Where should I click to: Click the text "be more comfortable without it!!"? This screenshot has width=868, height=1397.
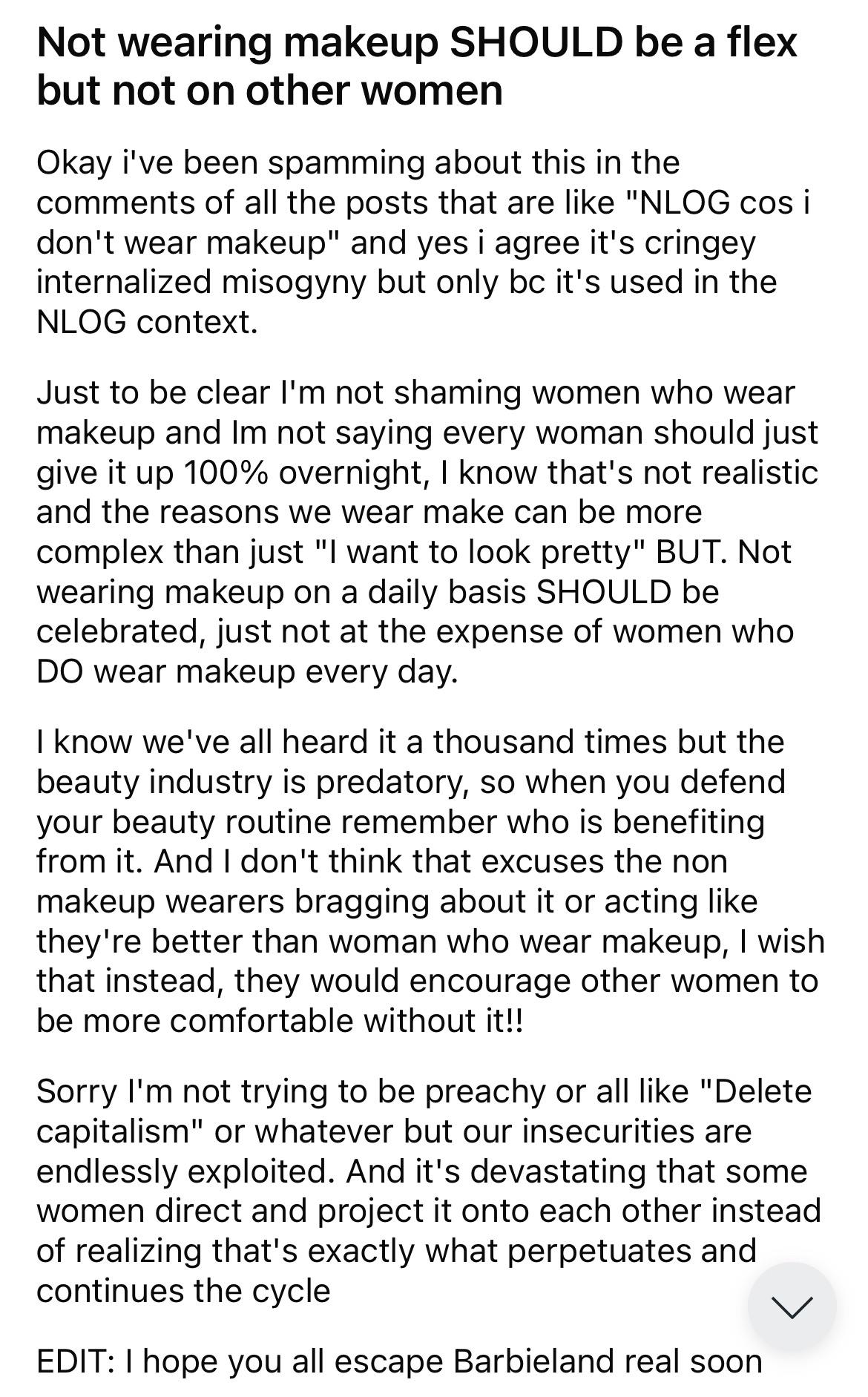click(280, 1022)
